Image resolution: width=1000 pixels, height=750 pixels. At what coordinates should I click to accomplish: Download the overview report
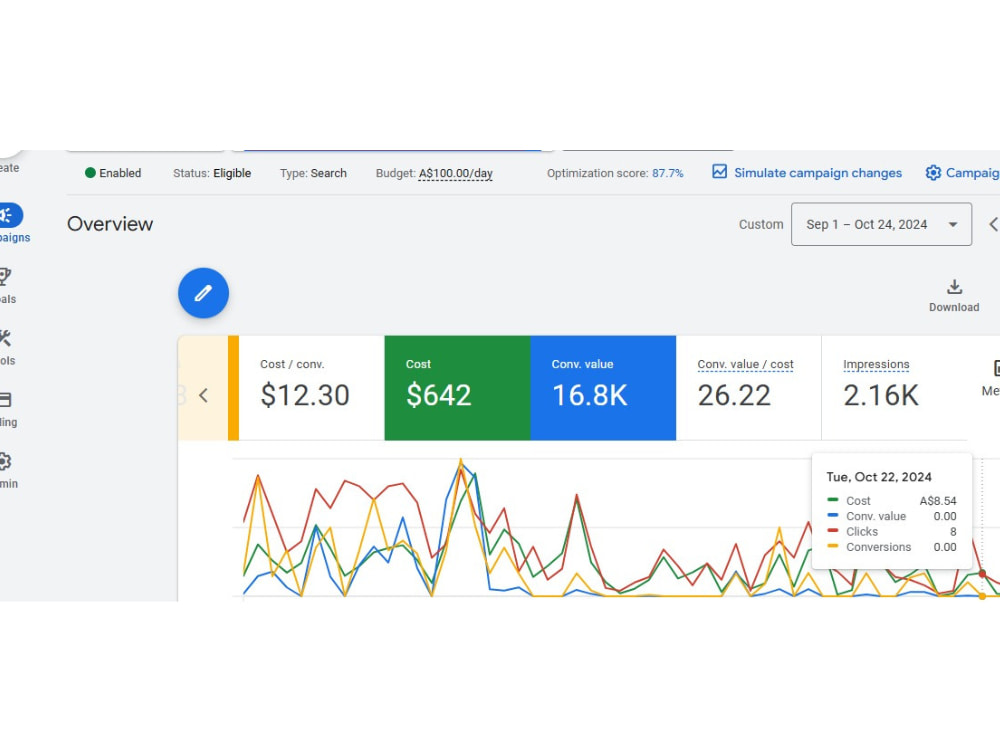click(953, 295)
